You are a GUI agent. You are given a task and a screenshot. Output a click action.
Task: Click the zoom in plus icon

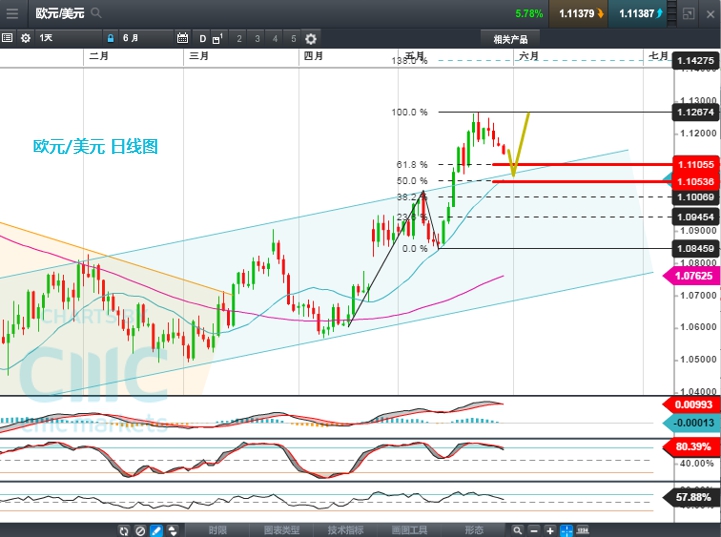pos(550,530)
